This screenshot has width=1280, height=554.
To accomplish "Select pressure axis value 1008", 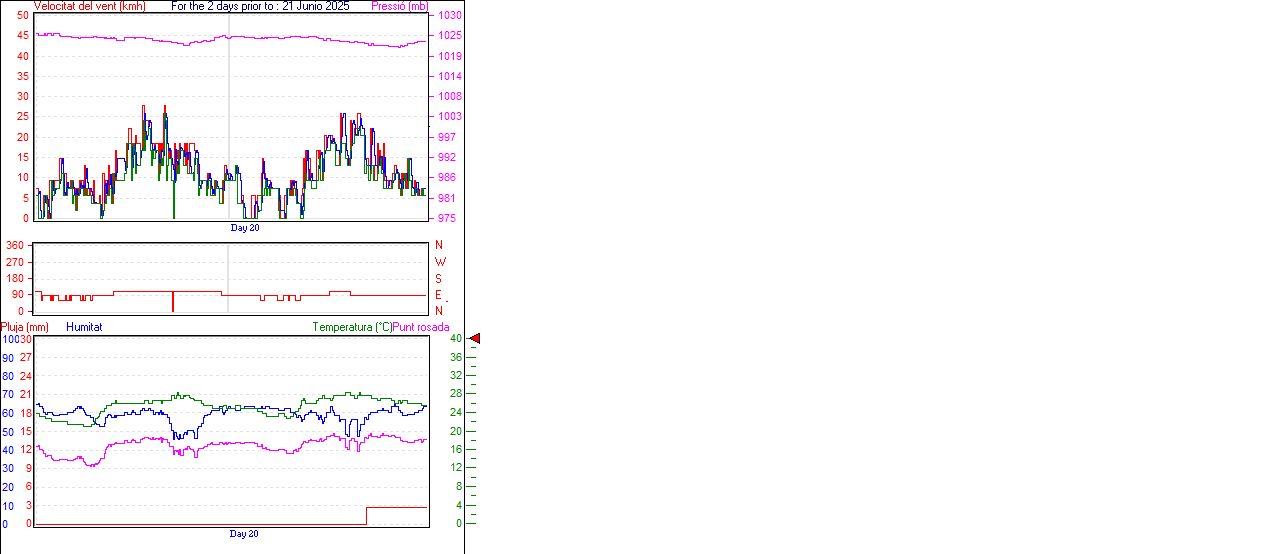I will click(x=449, y=97).
